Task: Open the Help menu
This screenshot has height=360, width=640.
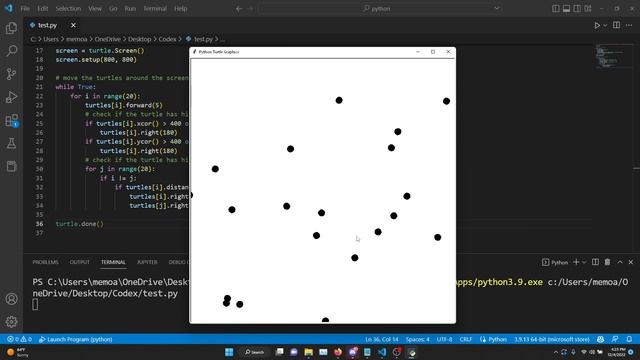Action: (180, 9)
